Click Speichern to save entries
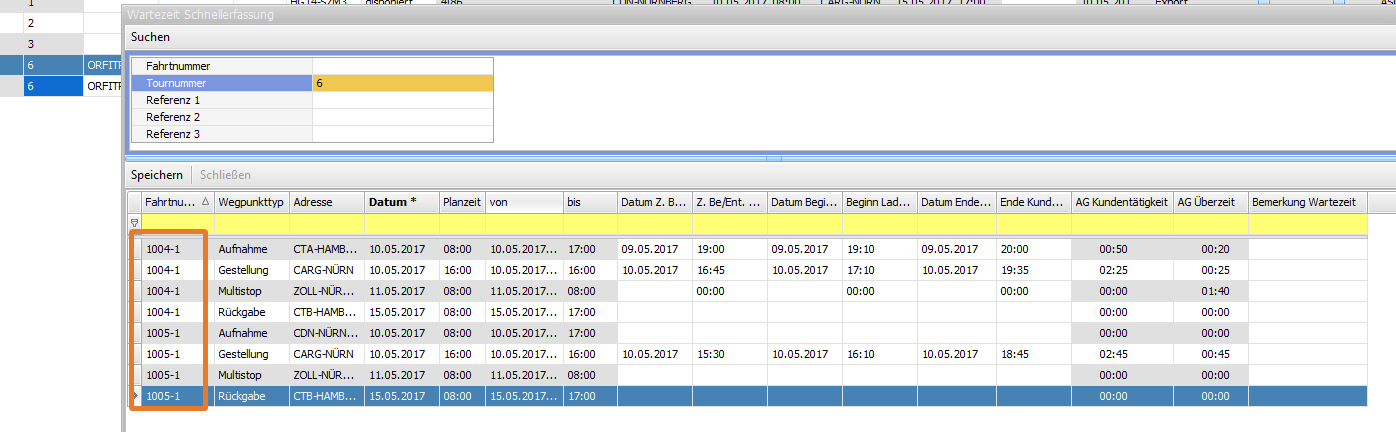Image resolution: width=1396 pixels, height=432 pixels. 157,175
